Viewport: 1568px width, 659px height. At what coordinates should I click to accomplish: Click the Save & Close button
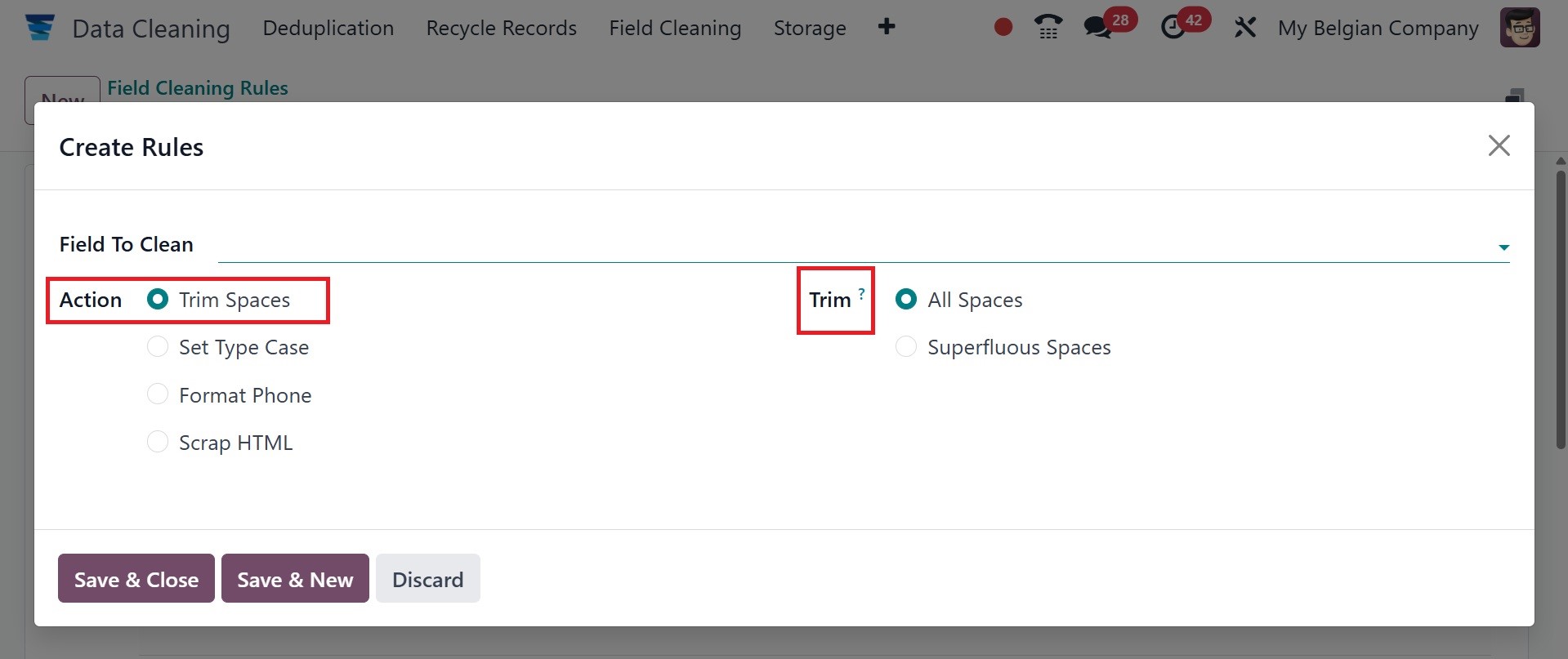point(136,579)
